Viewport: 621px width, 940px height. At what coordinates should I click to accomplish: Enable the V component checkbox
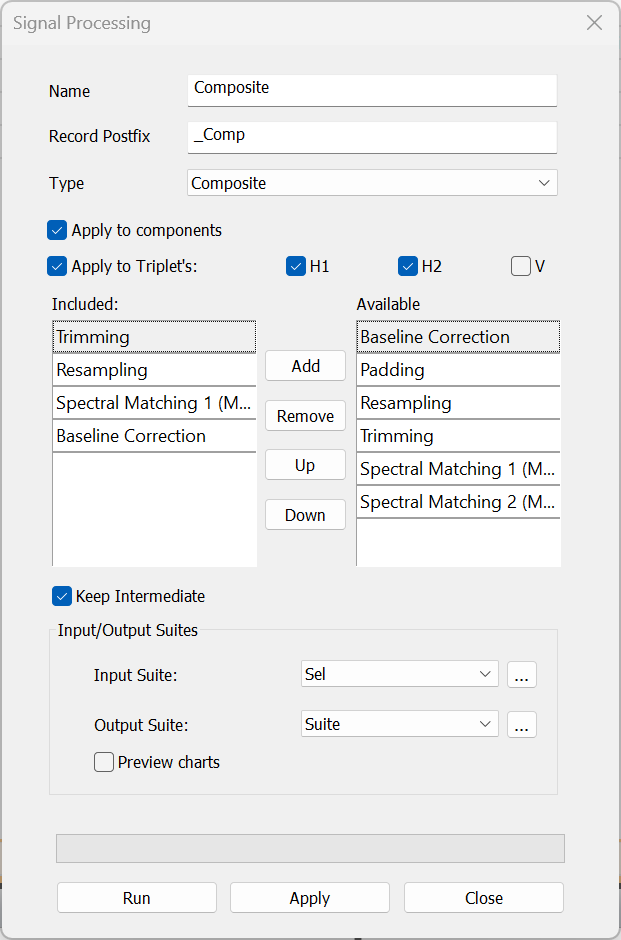pyautogui.click(x=520, y=266)
